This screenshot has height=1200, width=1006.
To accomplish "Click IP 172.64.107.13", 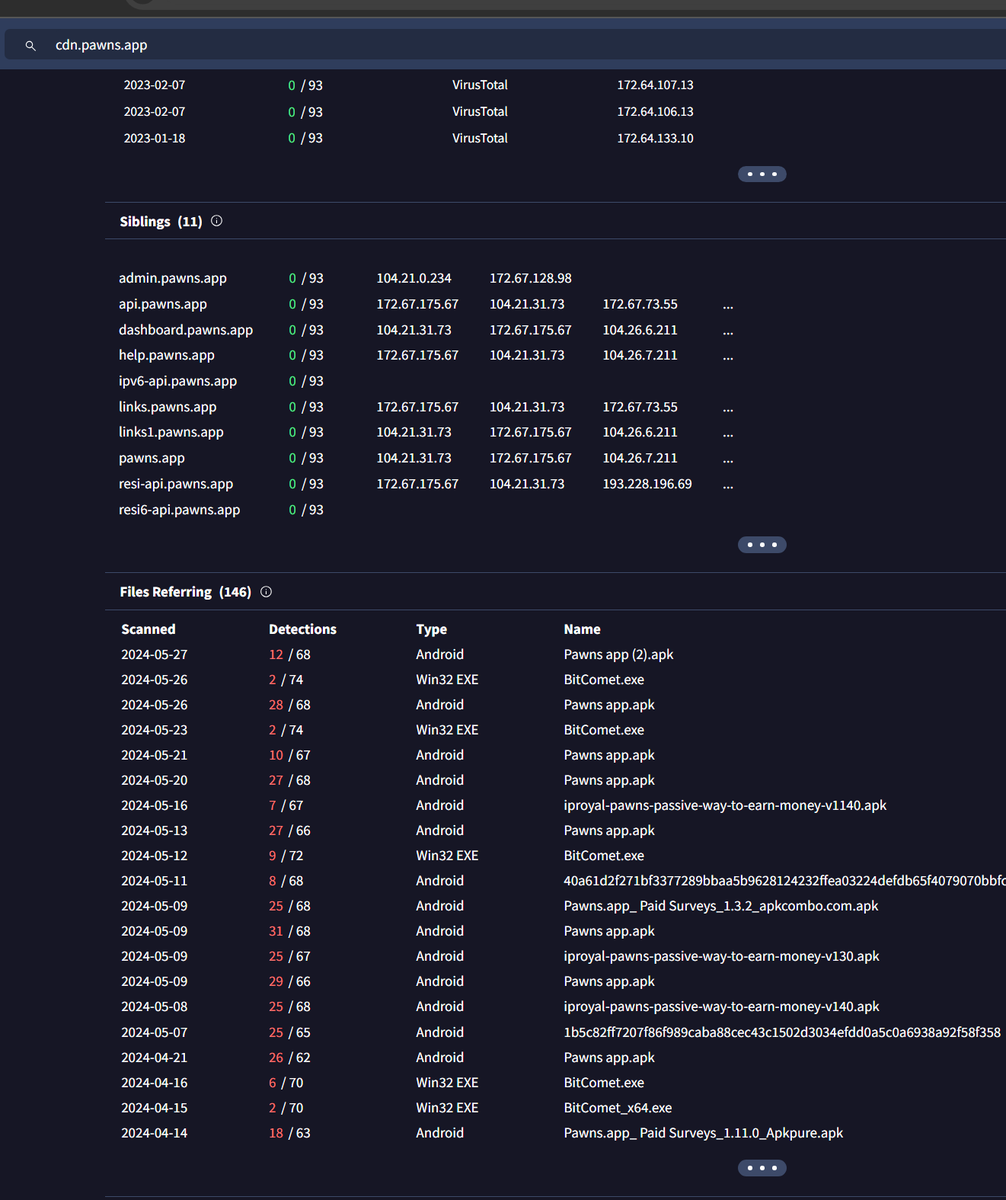I will [655, 85].
